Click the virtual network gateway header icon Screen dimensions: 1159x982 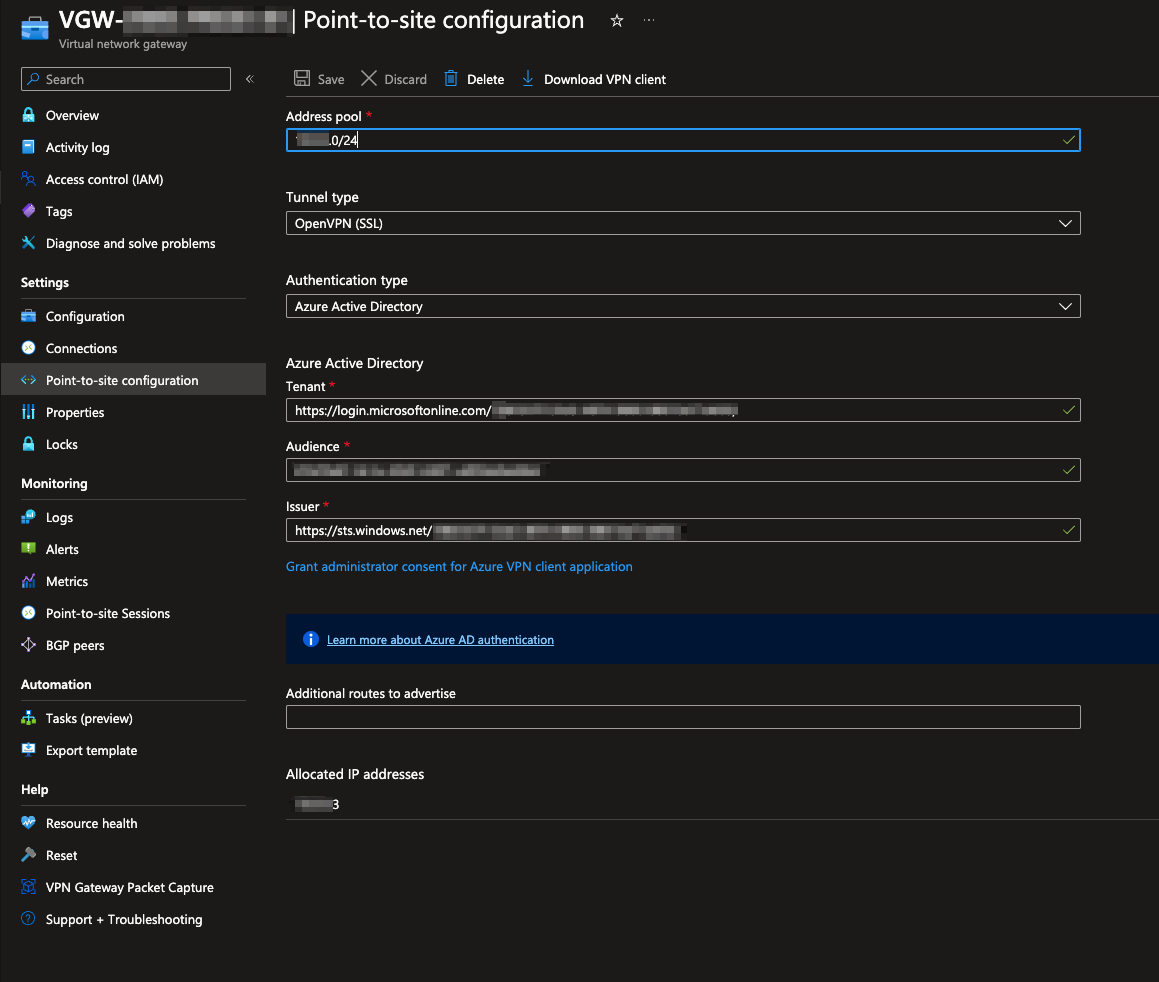coord(35,28)
